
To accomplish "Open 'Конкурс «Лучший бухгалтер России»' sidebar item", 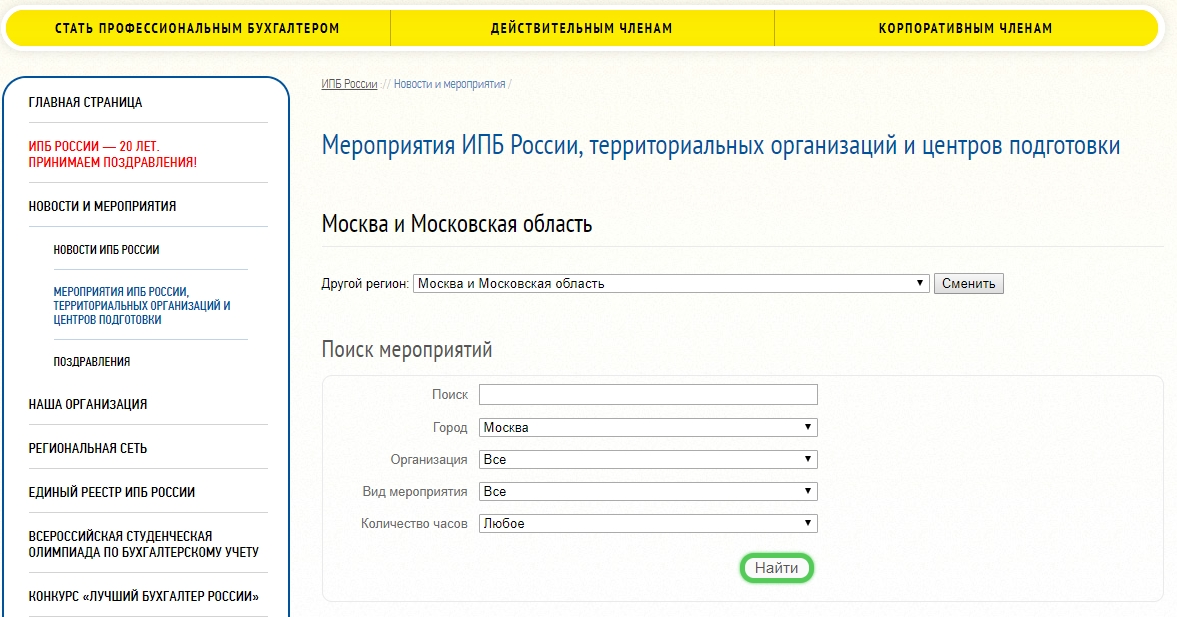I will (x=143, y=596).
